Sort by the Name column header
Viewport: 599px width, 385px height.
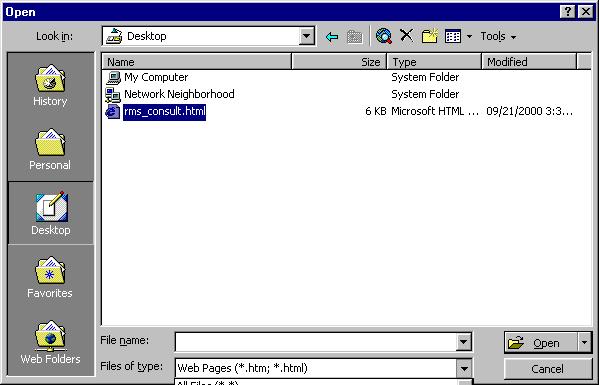[196, 62]
